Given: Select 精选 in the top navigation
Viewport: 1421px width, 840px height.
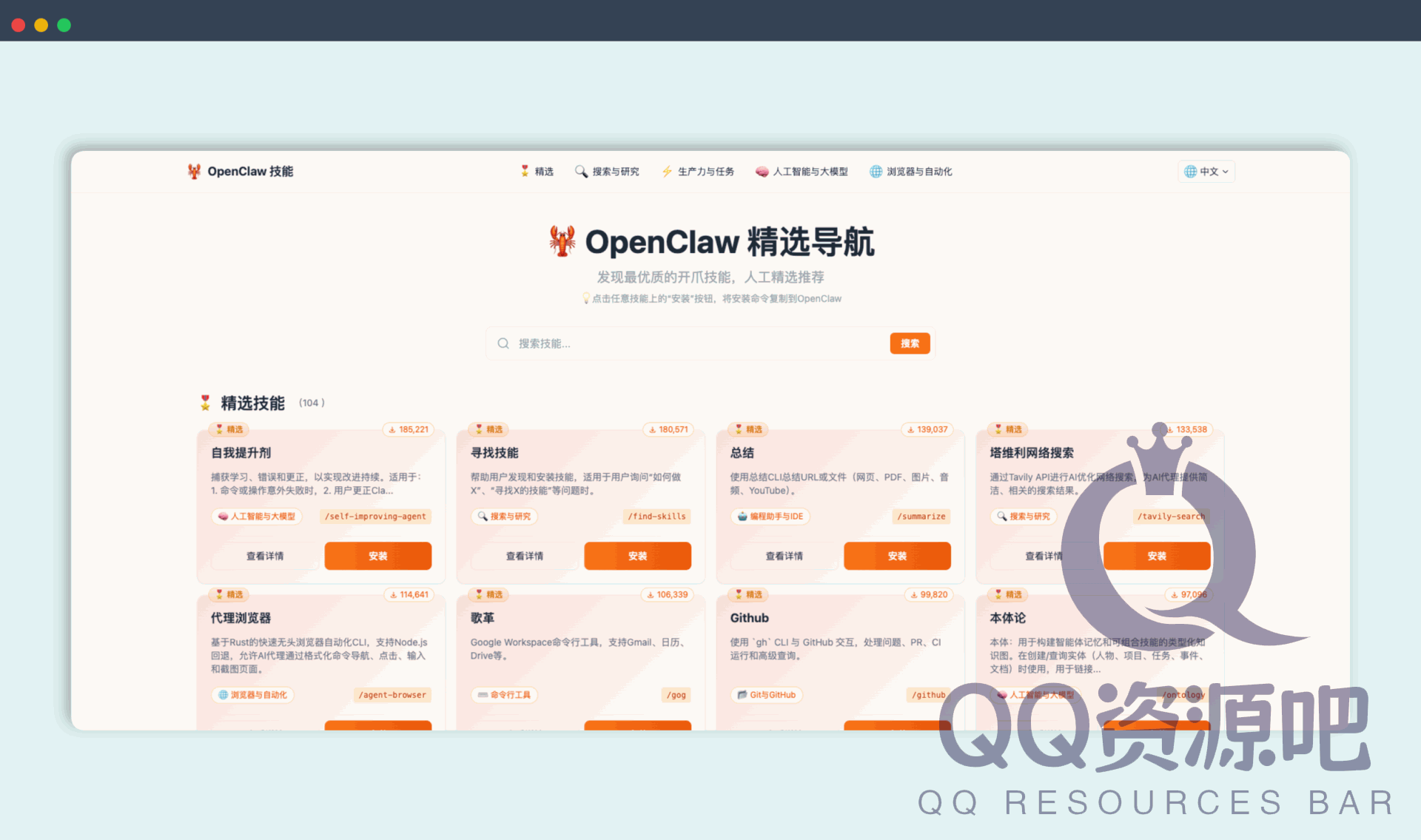Looking at the screenshot, I should point(537,171).
